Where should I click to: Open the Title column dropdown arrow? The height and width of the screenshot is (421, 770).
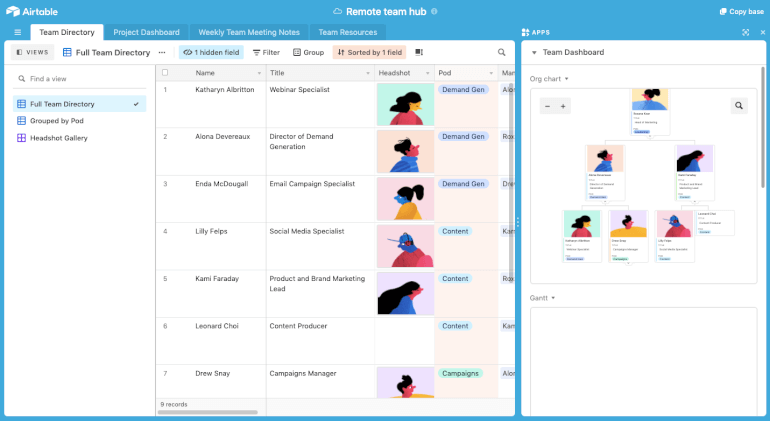click(x=368, y=73)
